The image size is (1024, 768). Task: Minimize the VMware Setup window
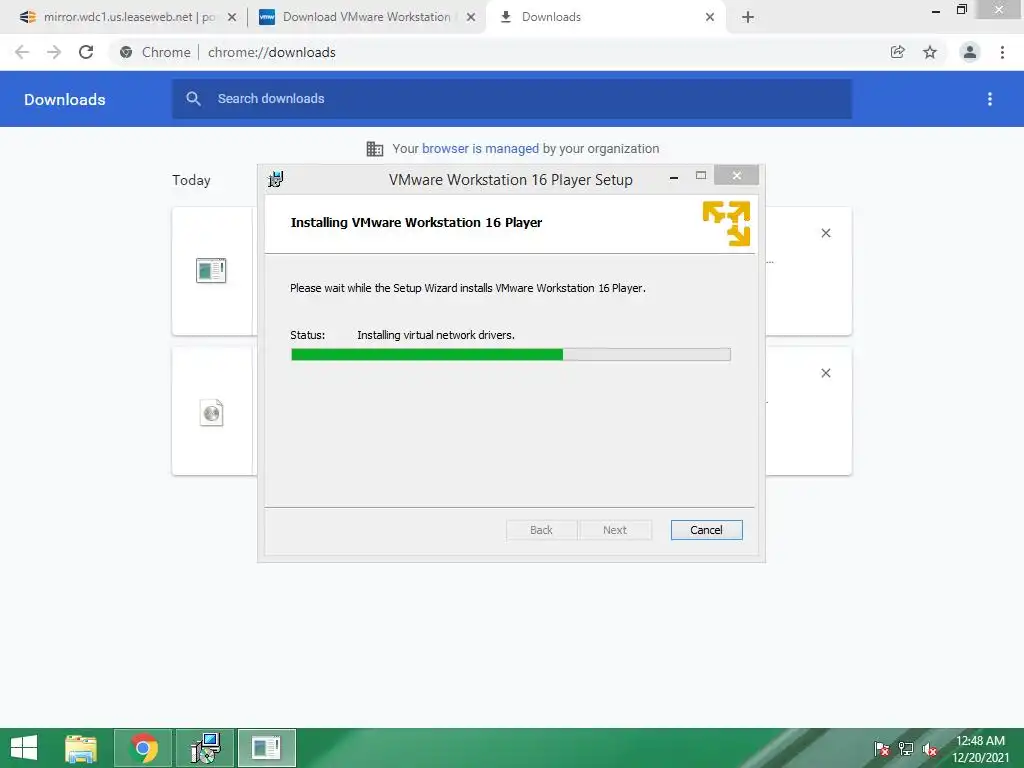tap(673, 176)
